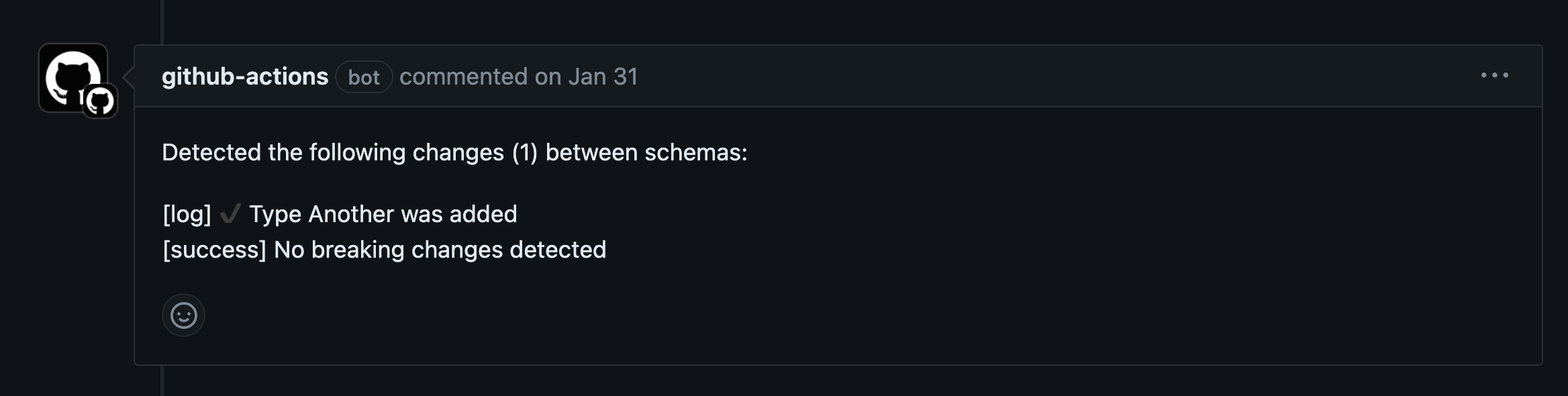The width and height of the screenshot is (1568, 396).
Task: Click 'No breaking changes detected' text
Action: pyautogui.click(x=440, y=250)
